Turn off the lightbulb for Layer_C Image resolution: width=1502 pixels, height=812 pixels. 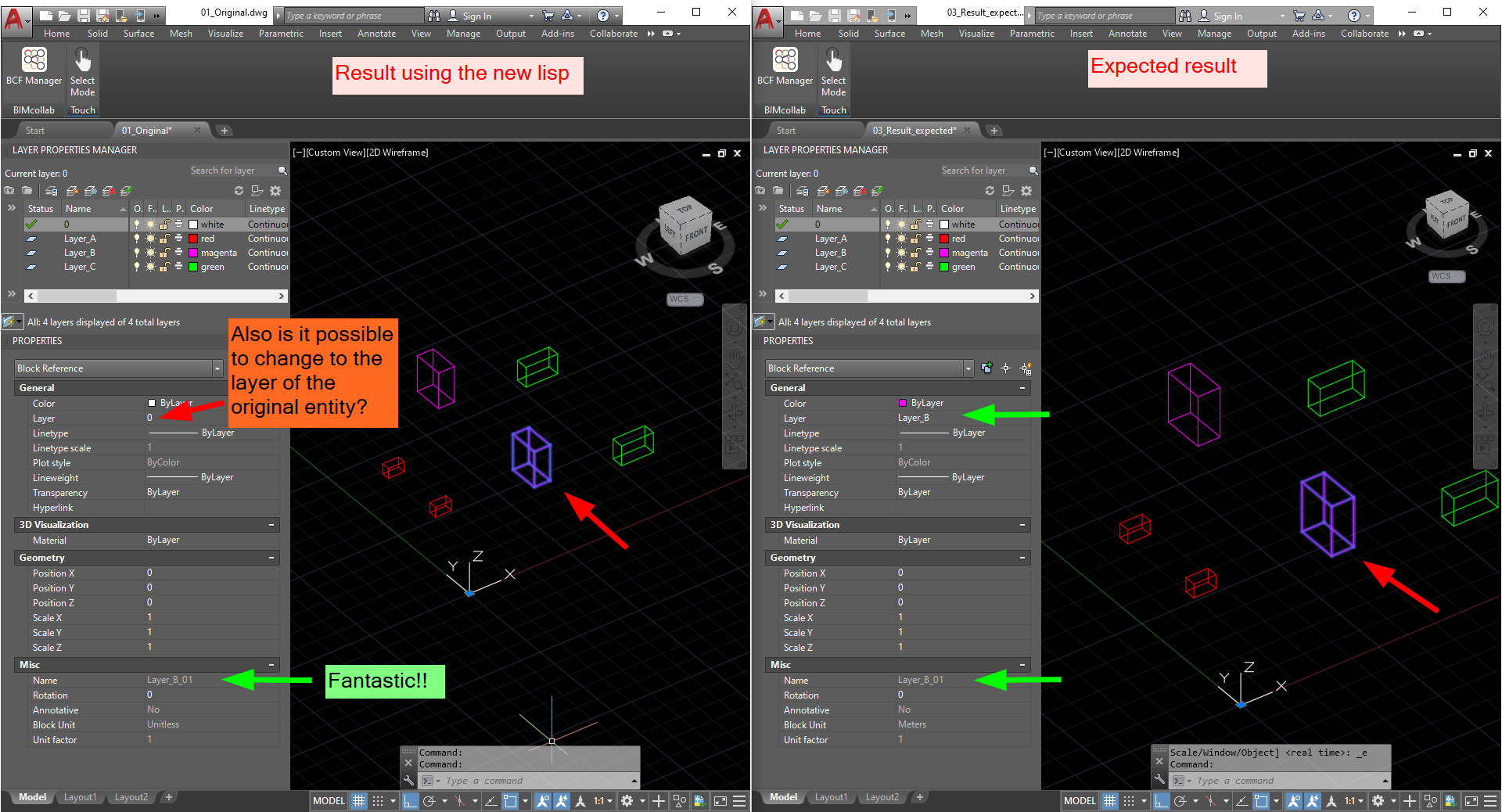pos(137,267)
